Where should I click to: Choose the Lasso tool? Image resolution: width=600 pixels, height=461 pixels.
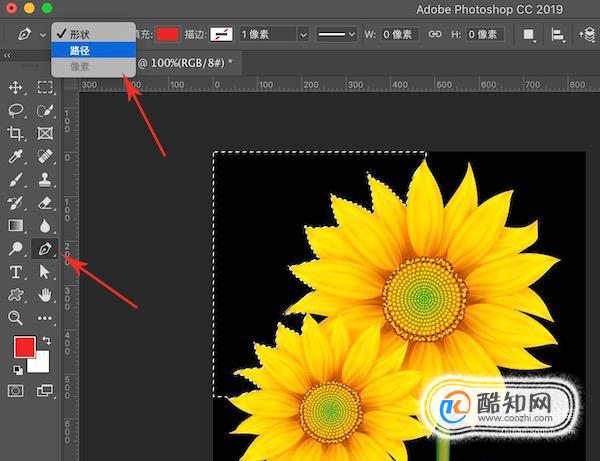(x=15, y=111)
